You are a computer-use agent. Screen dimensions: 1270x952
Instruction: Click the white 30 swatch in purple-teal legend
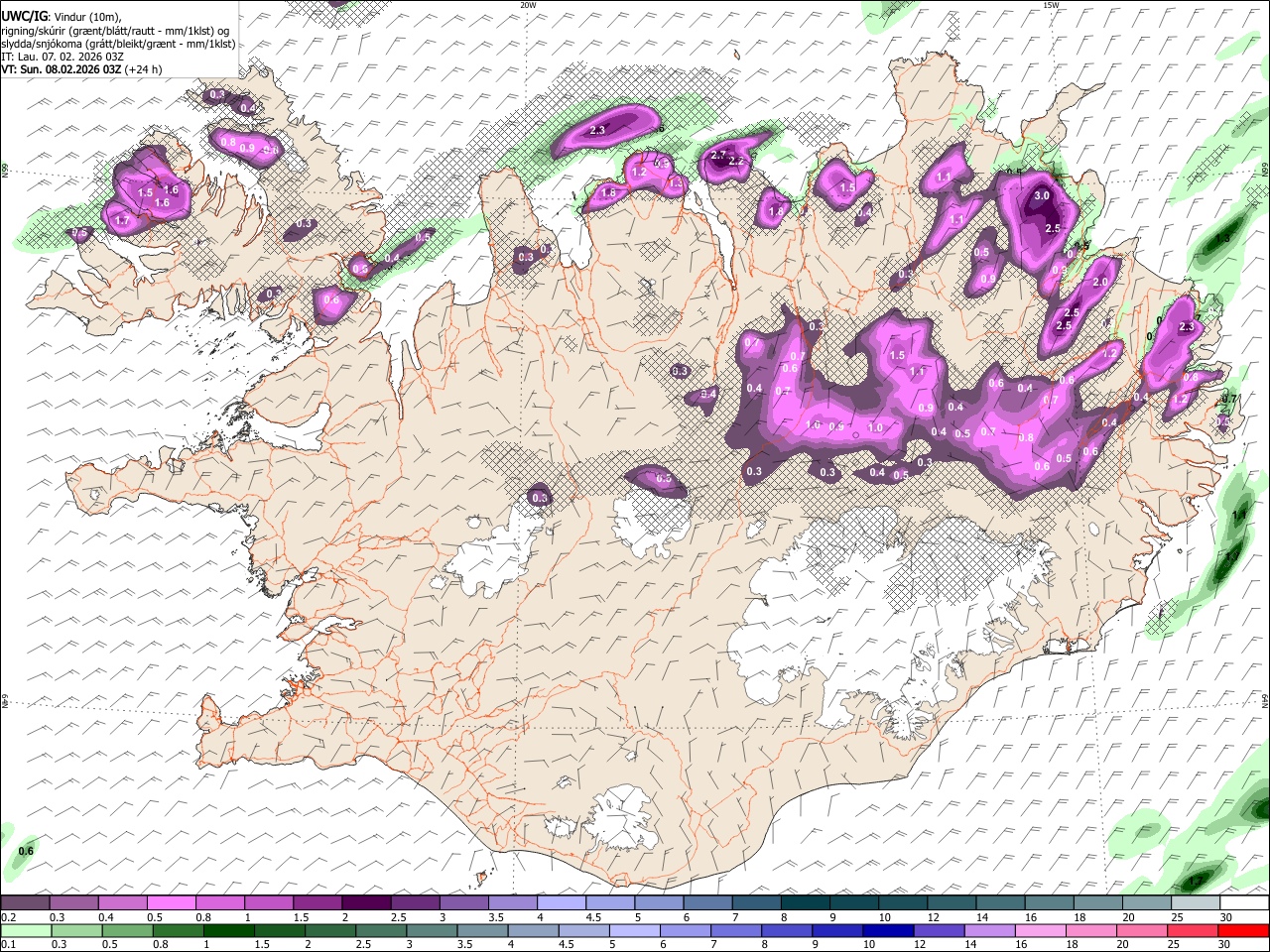pyautogui.click(x=1244, y=903)
